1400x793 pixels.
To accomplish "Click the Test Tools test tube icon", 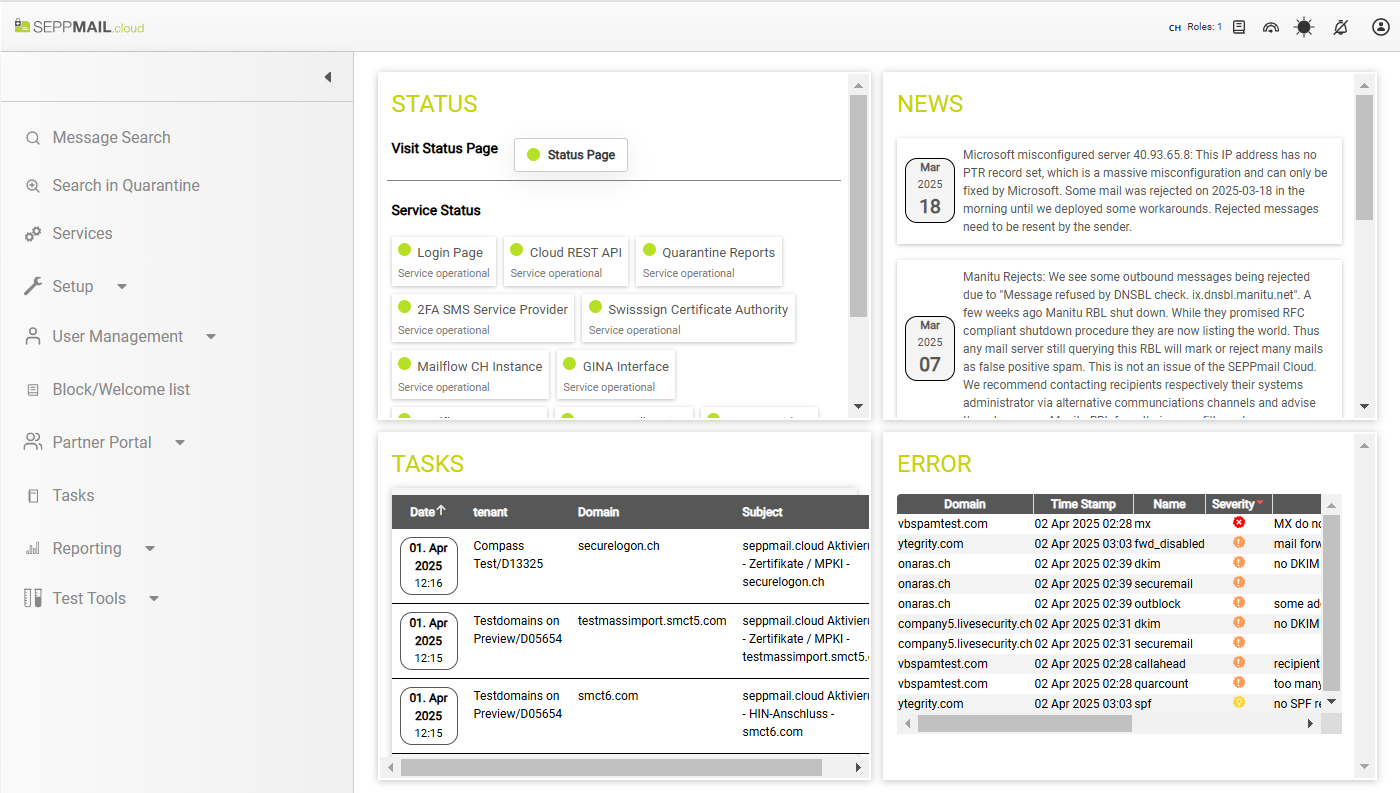I will click(33, 598).
